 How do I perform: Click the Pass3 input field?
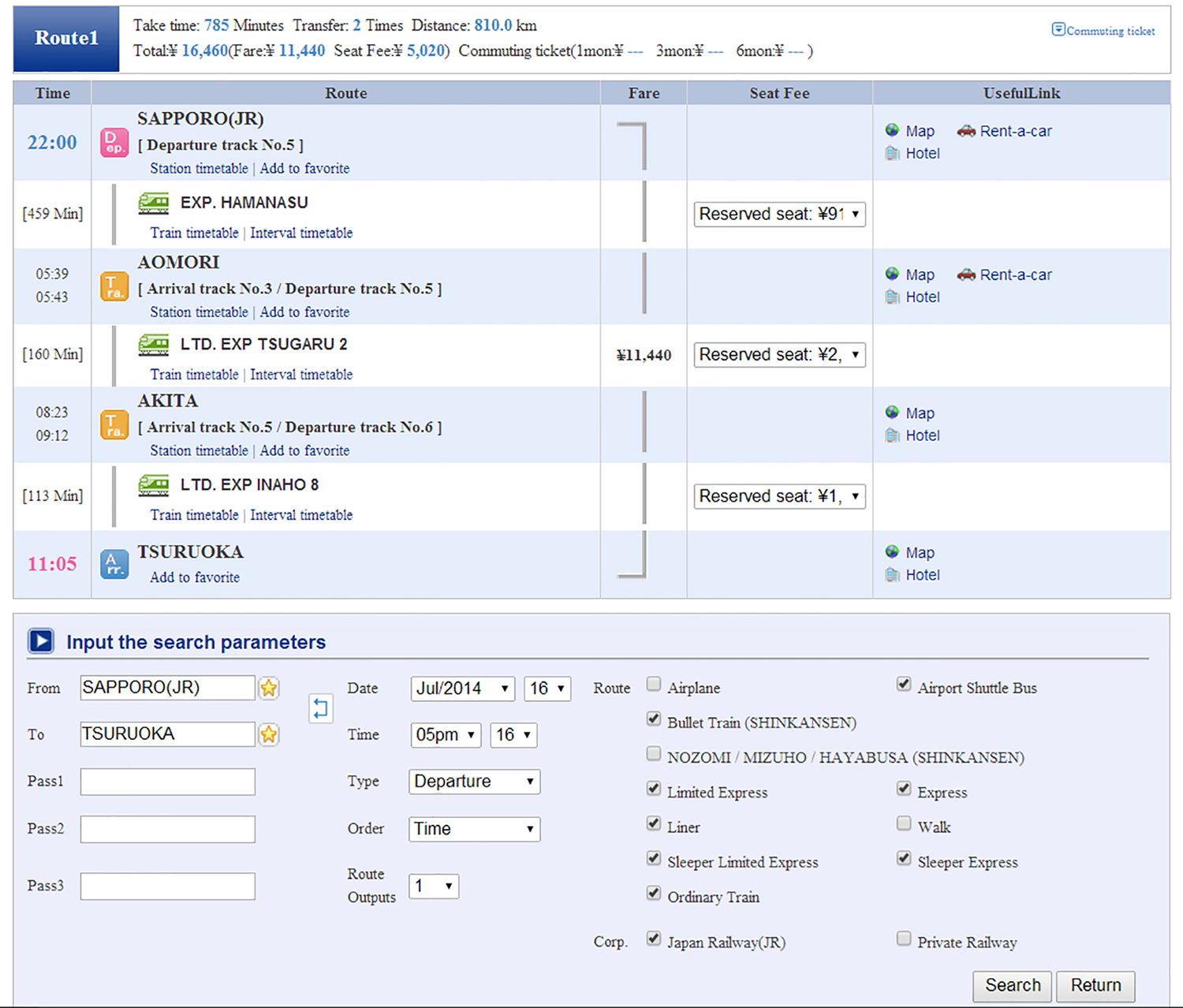point(168,886)
